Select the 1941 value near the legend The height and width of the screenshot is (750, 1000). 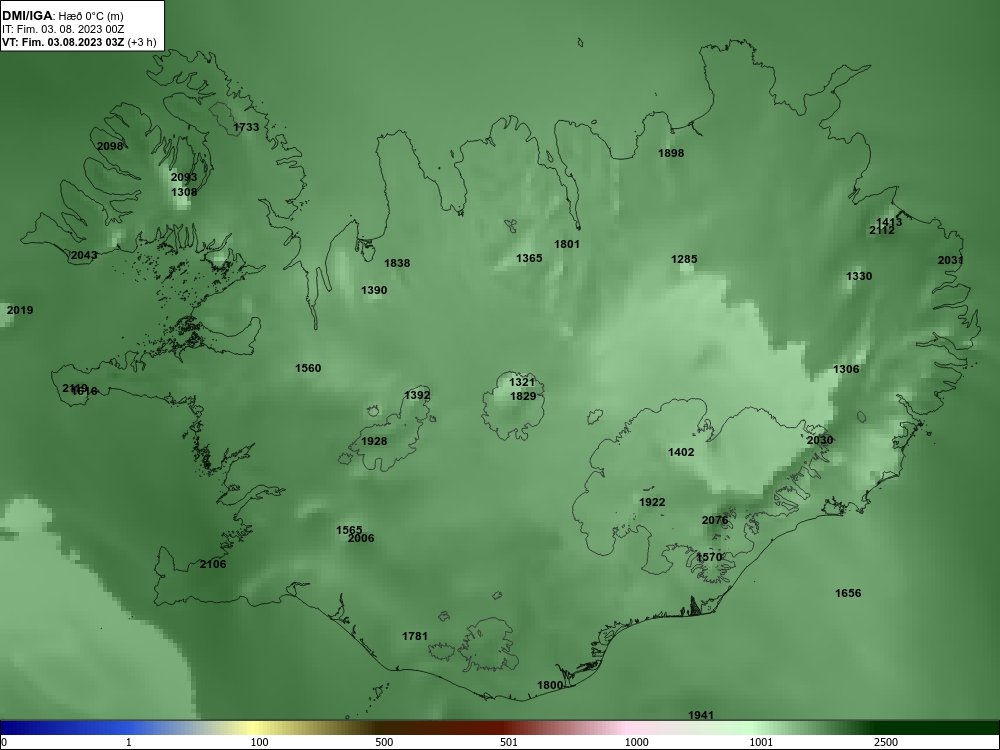click(701, 715)
